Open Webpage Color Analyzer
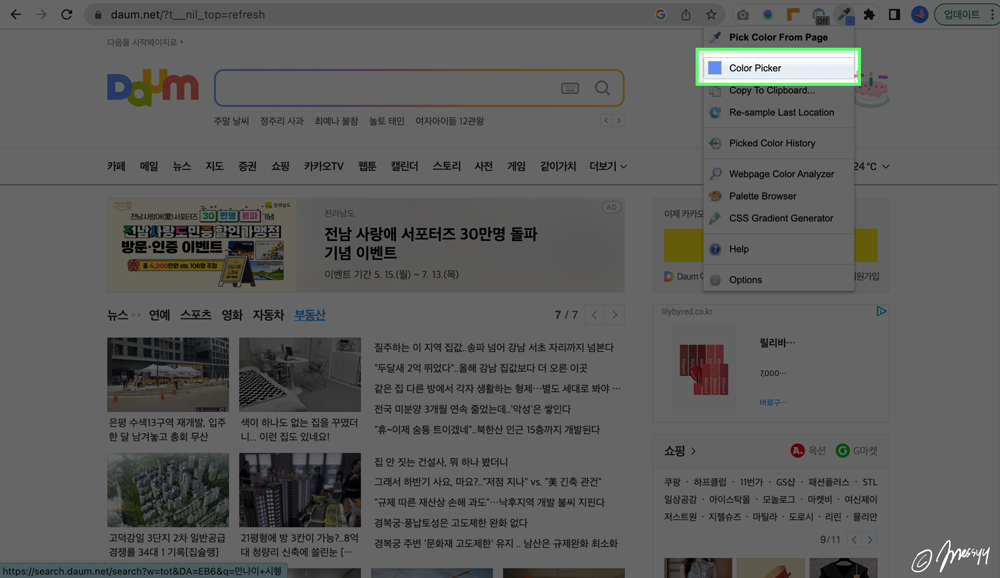1000x578 pixels. [x=779, y=174]
